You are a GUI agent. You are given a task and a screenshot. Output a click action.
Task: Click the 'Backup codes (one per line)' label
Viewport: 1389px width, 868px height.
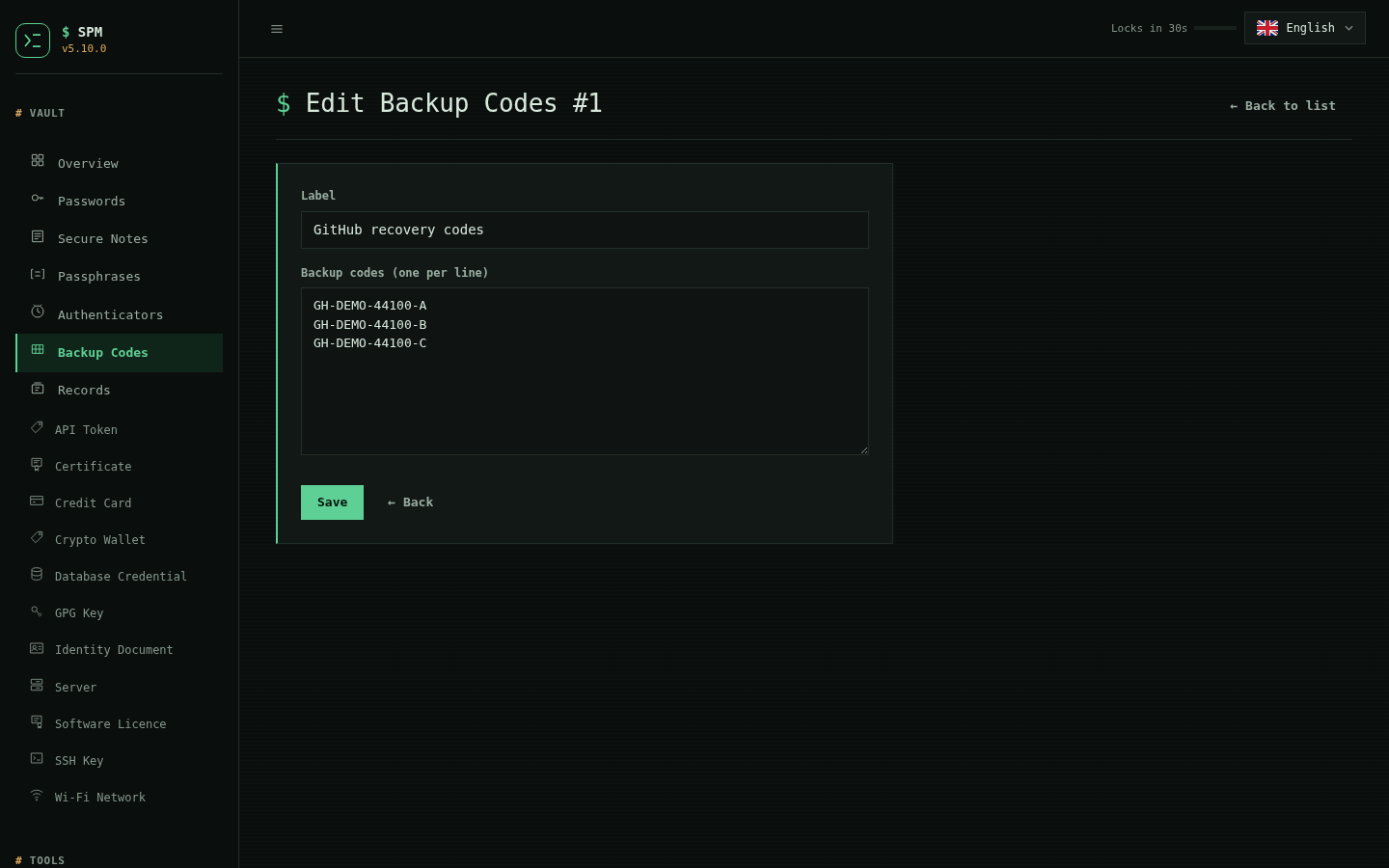pos(395,273)
